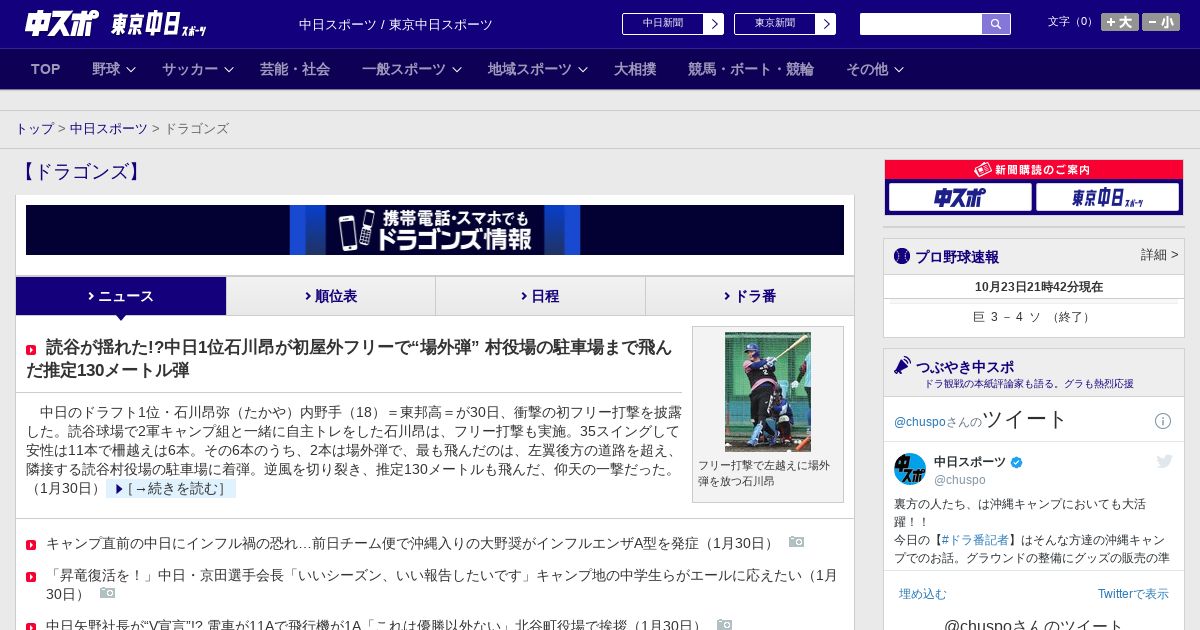Image resolution: width=1200 pixels, height=630 pixels.
Task: Click the 東京中日スポーツ subscription banner button
Action: 1107,197
